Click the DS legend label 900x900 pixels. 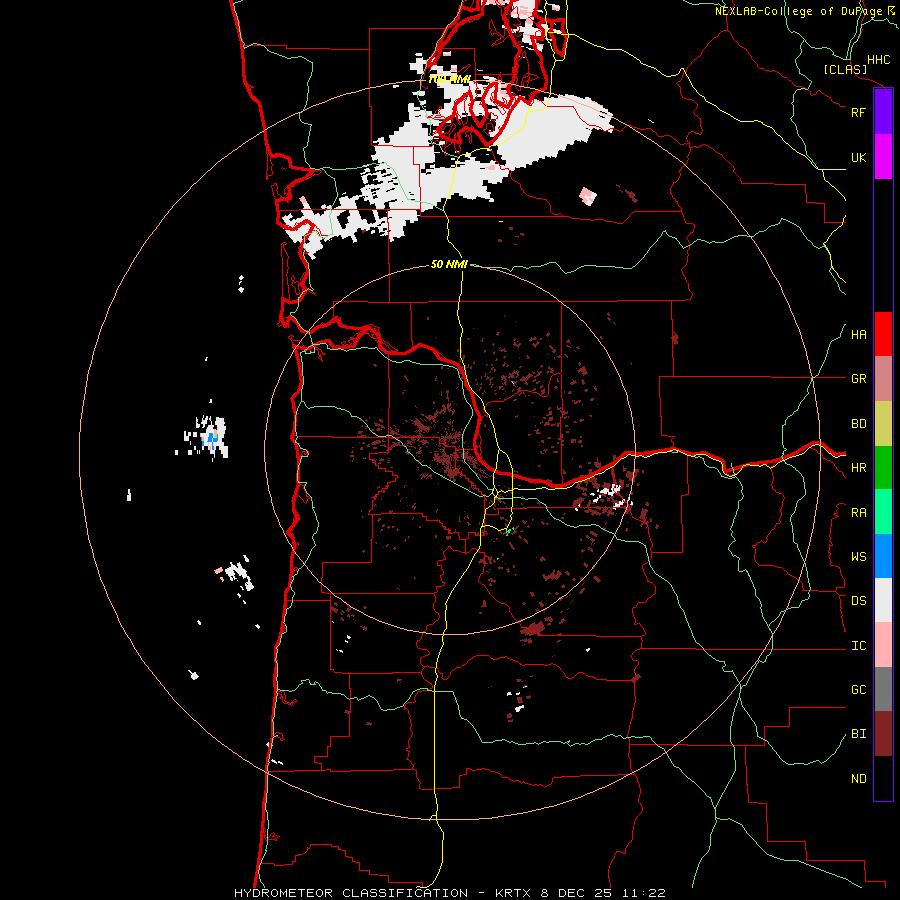[x=858, y=601]
